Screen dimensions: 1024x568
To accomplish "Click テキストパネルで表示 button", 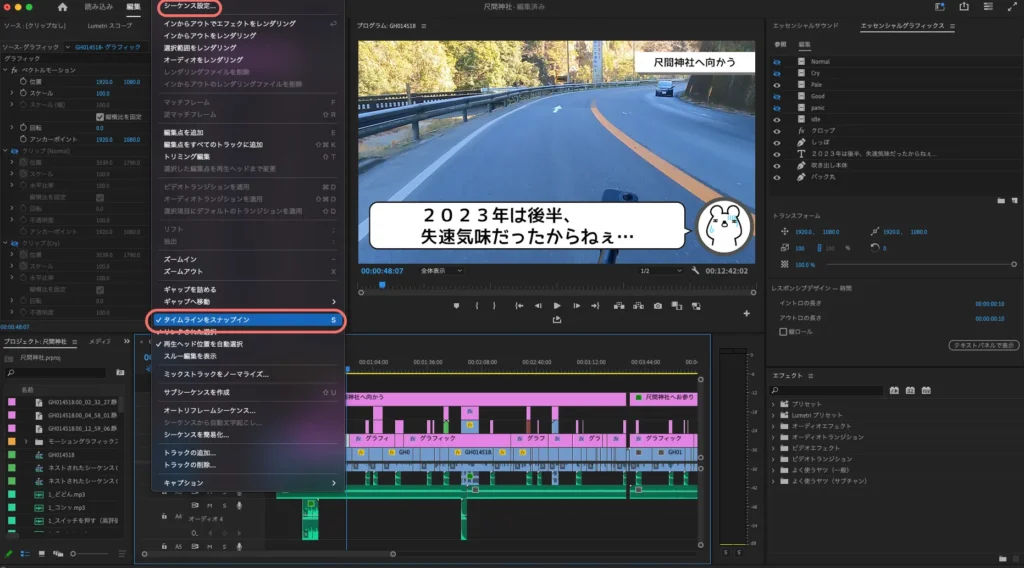I will click(x=984, y=345).
